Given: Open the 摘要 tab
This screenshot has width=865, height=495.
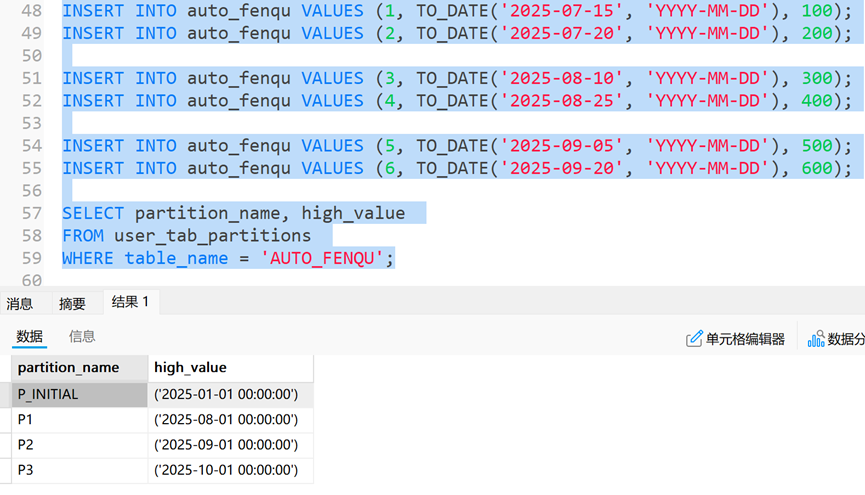Looking at the screenshot, I should point(72,304).
